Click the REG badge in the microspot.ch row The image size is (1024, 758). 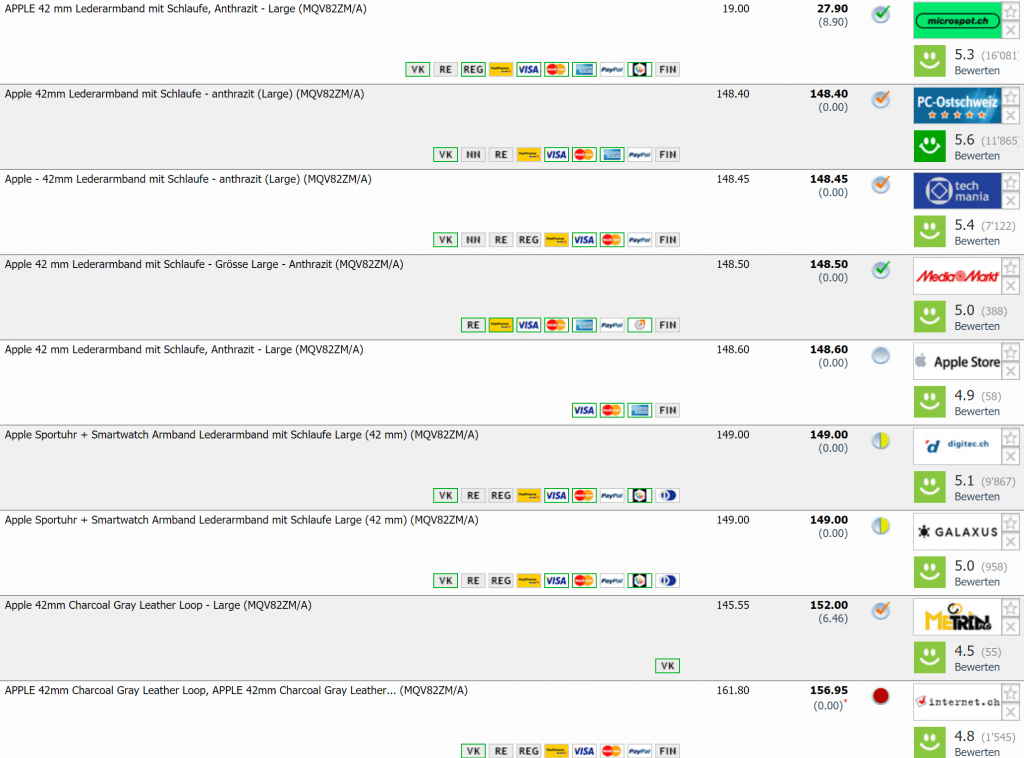(473, 69)
